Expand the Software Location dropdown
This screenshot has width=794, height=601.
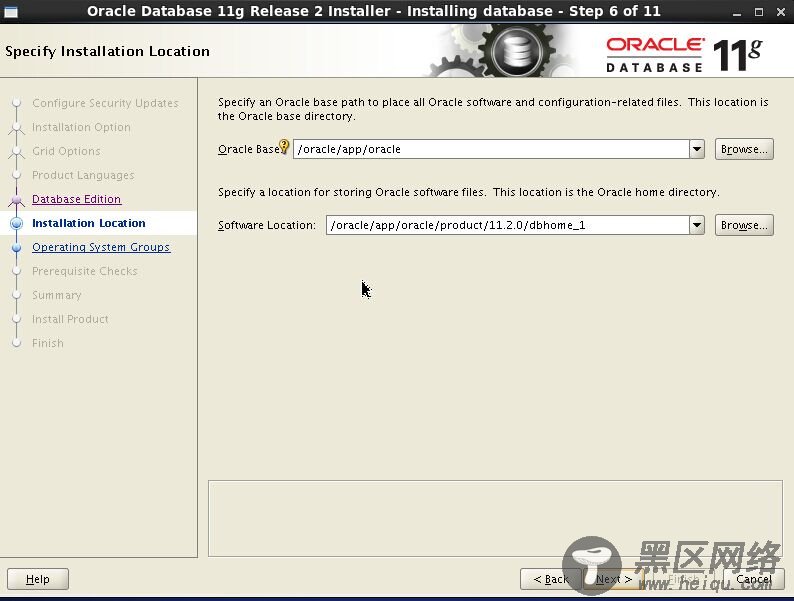697,225
